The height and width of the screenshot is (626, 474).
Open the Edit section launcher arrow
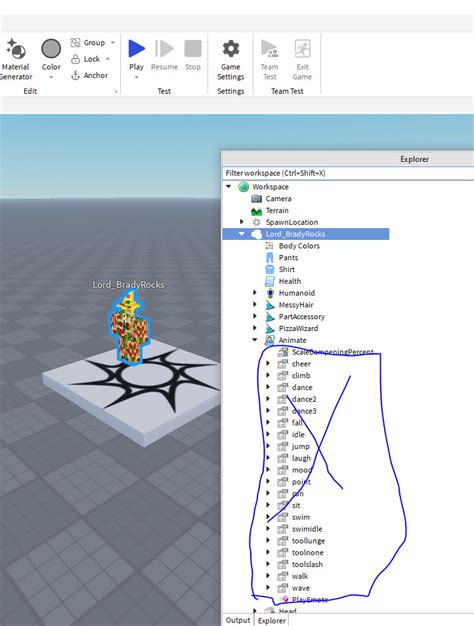(x=115, y=91)
